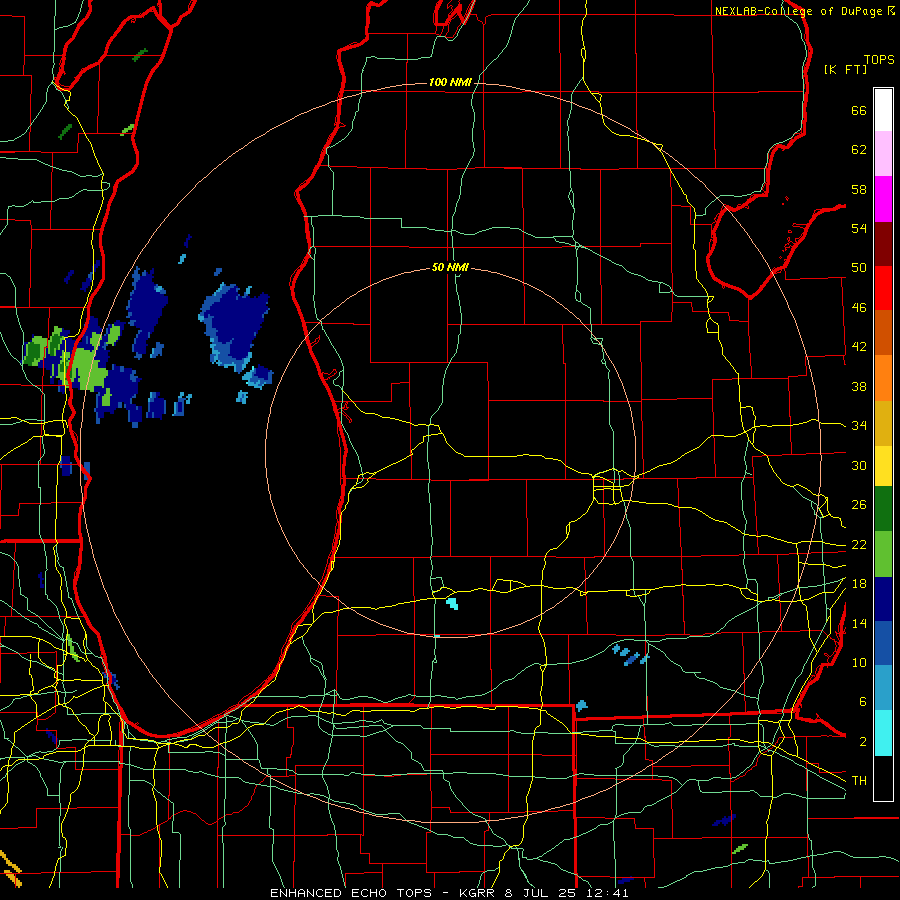Click the navy 18 kft legend swatch

883,599
